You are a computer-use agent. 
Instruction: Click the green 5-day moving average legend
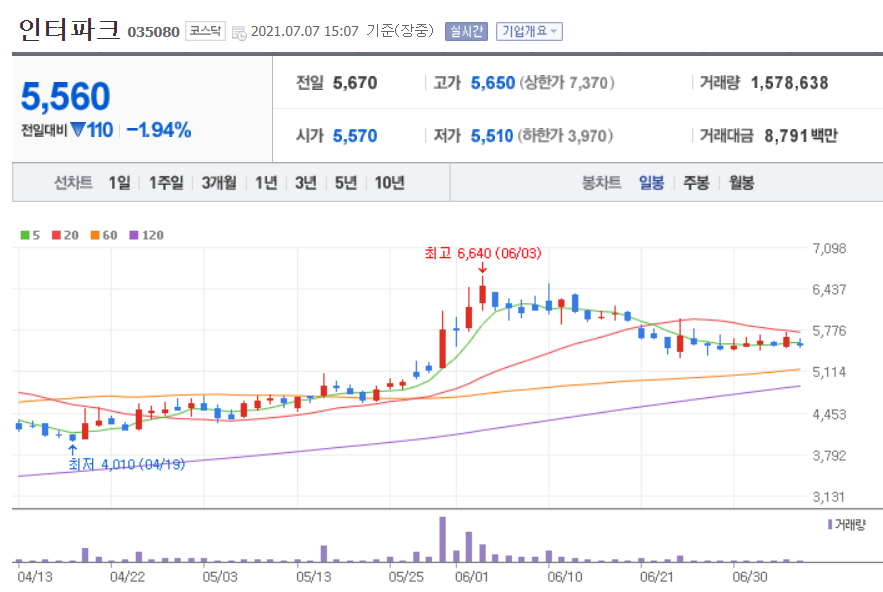tap(30, 235)
